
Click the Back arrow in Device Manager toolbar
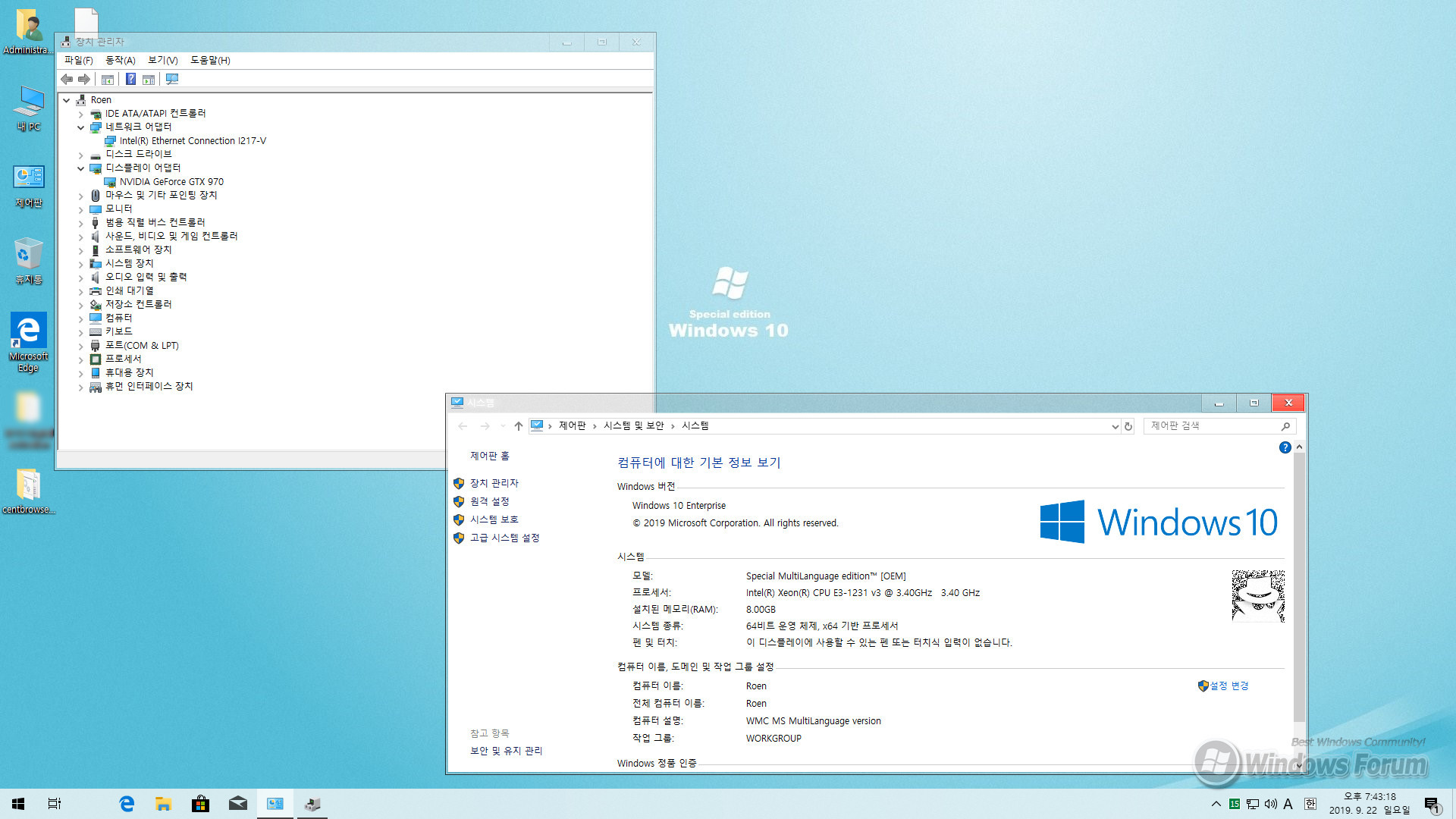[67, 79]
